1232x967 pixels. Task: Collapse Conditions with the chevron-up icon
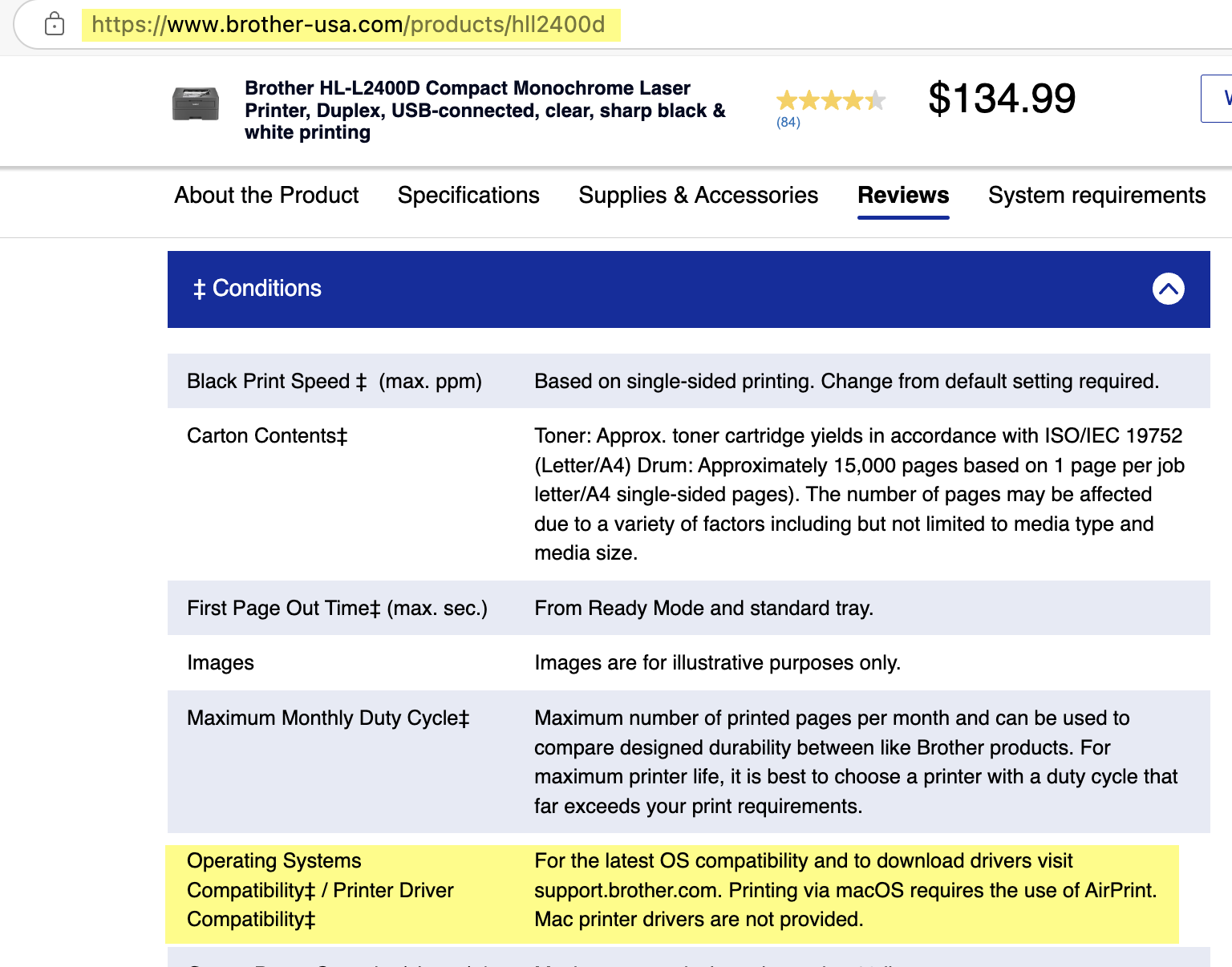pyautogui.click(x=1168, y=289)
